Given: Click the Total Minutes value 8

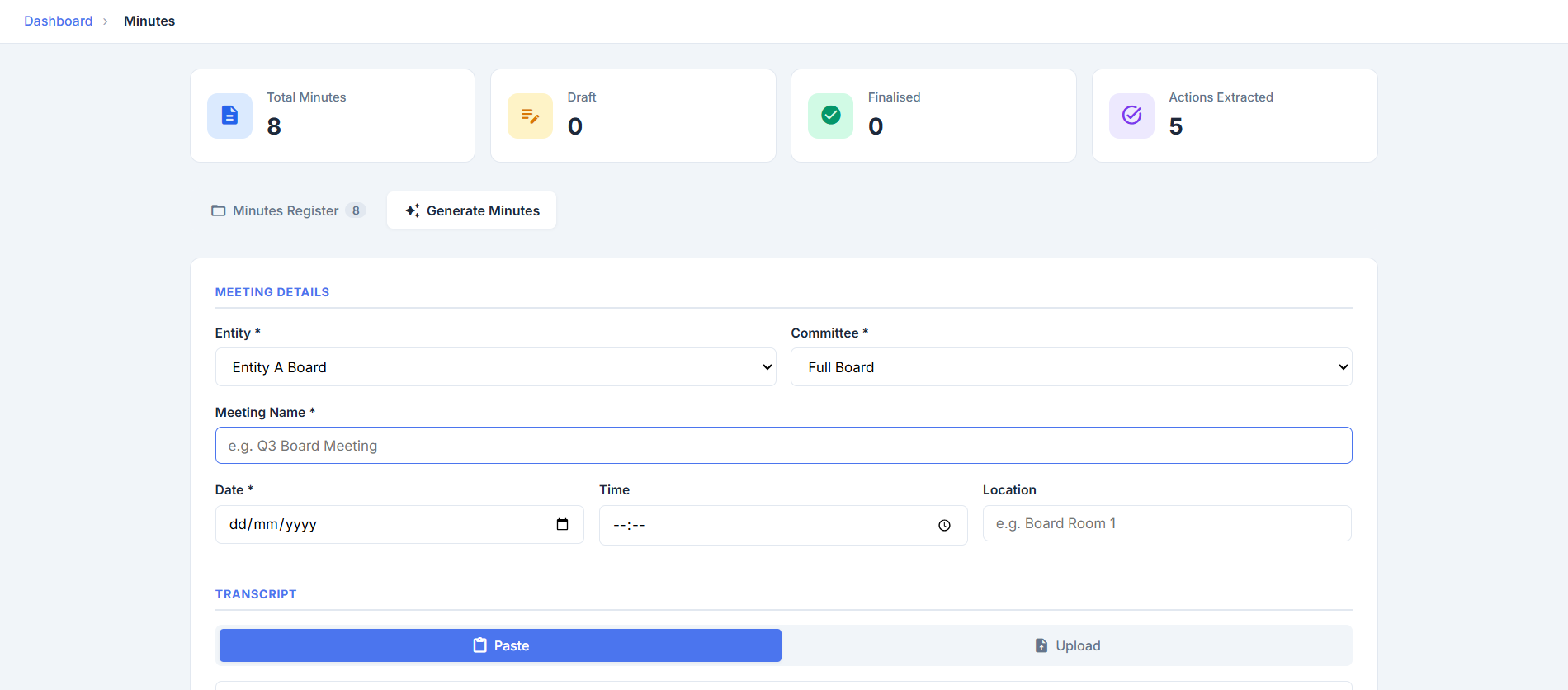Looking at the screenshot, I should coord(274,126).
